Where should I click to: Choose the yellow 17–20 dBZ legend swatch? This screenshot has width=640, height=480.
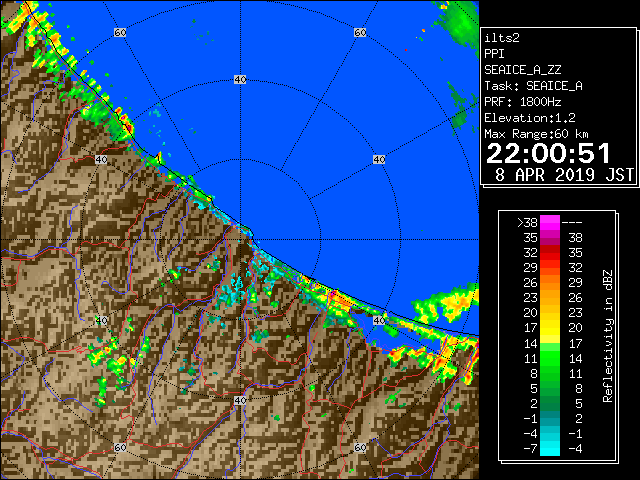550,328
